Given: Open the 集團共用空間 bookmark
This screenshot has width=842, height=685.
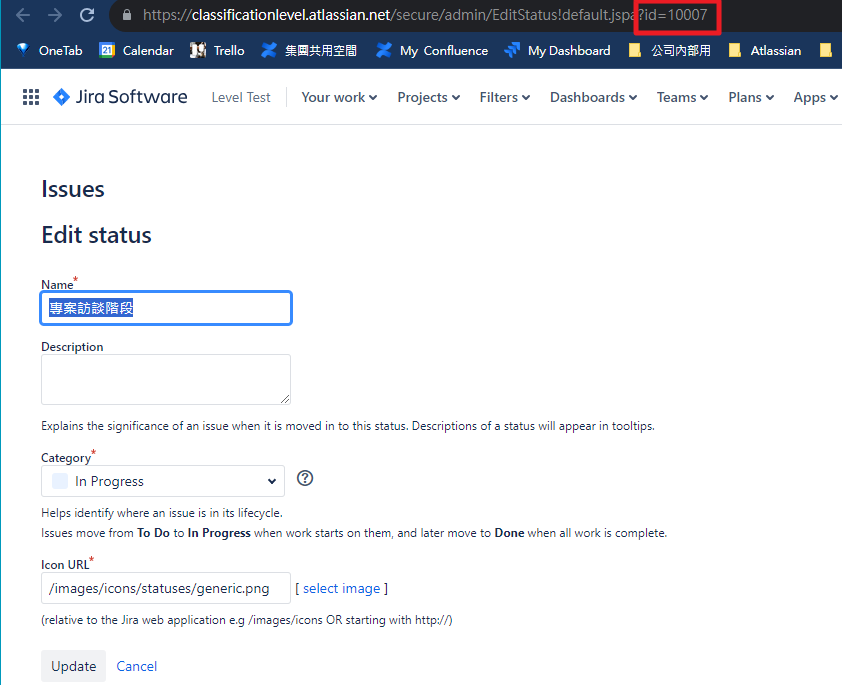Looking at the screenshot, I should coord(309,50).
